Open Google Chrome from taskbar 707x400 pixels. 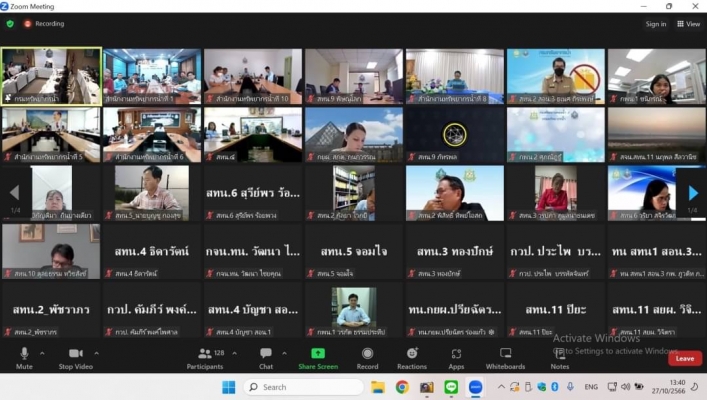[x=402, y=387]
